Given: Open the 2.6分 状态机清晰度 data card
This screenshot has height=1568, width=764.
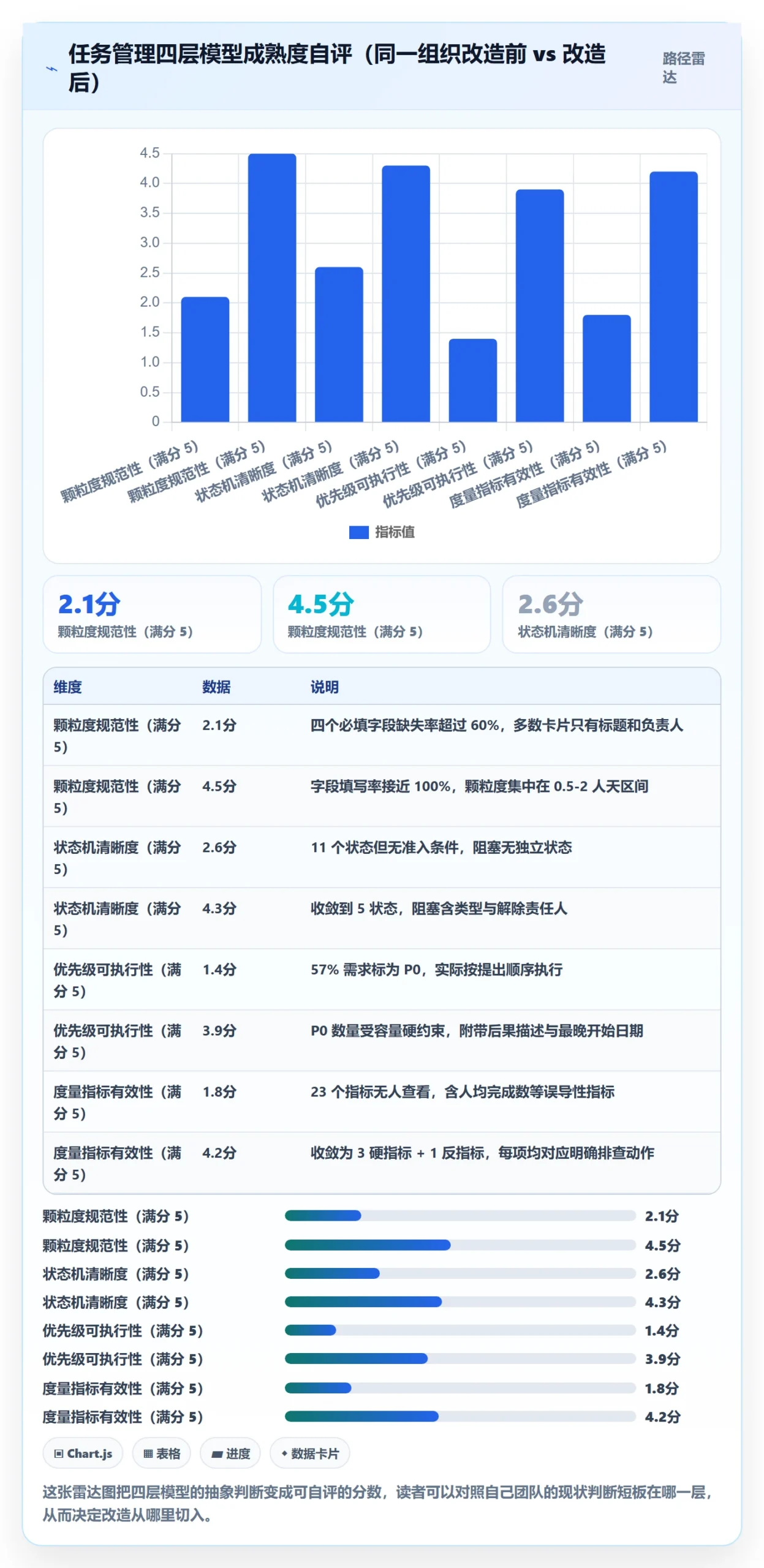Looking at the screenshot, I should [x=611, y=614].
